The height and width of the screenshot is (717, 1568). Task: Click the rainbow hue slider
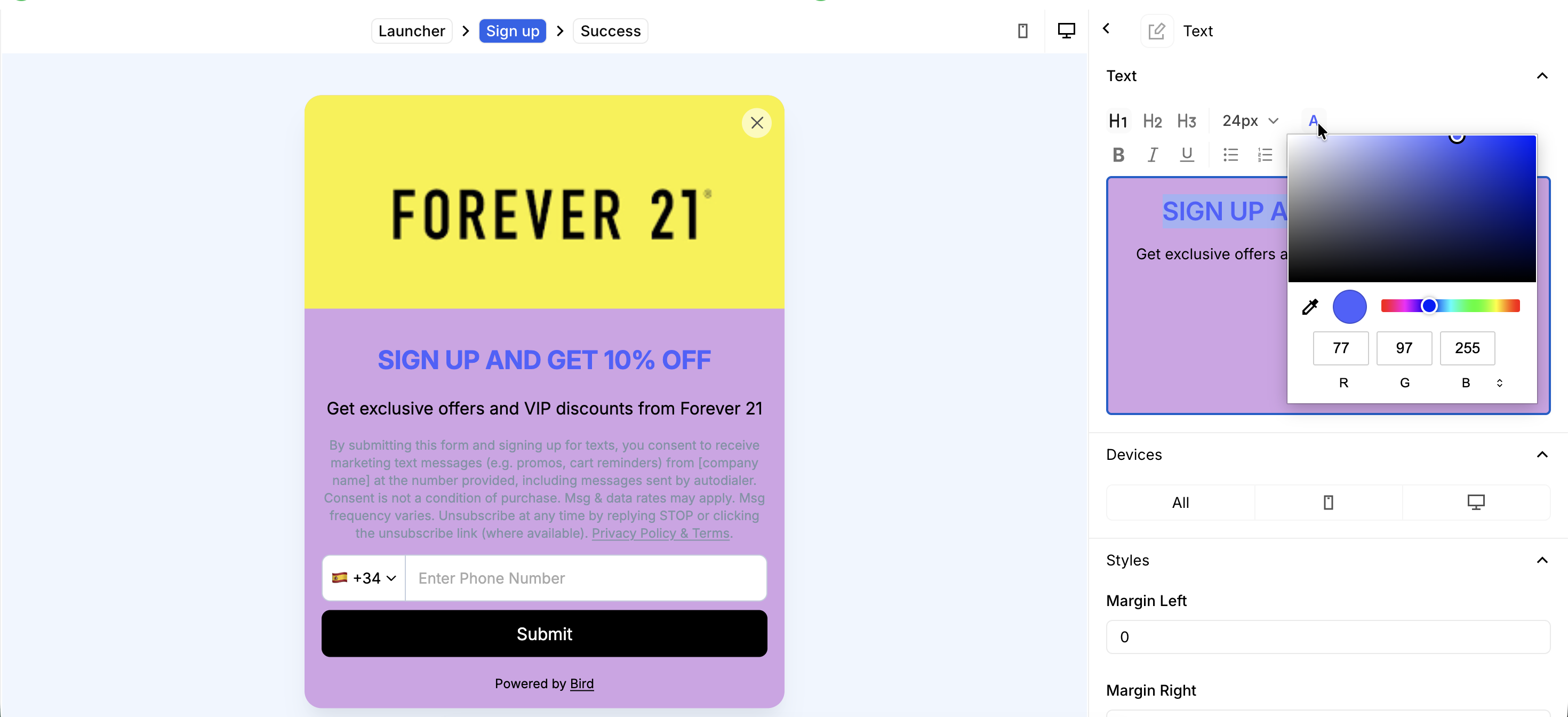point(1451,306)
